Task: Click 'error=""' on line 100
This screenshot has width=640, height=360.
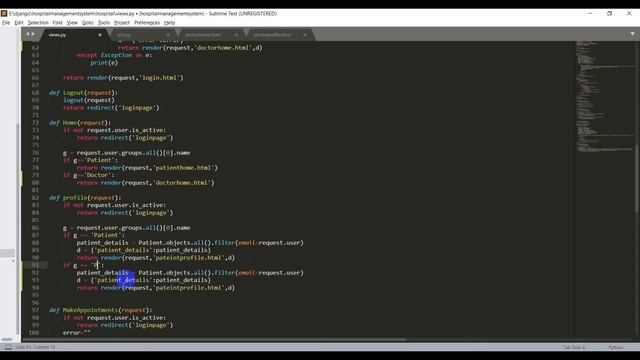Action: click(77, 333)
